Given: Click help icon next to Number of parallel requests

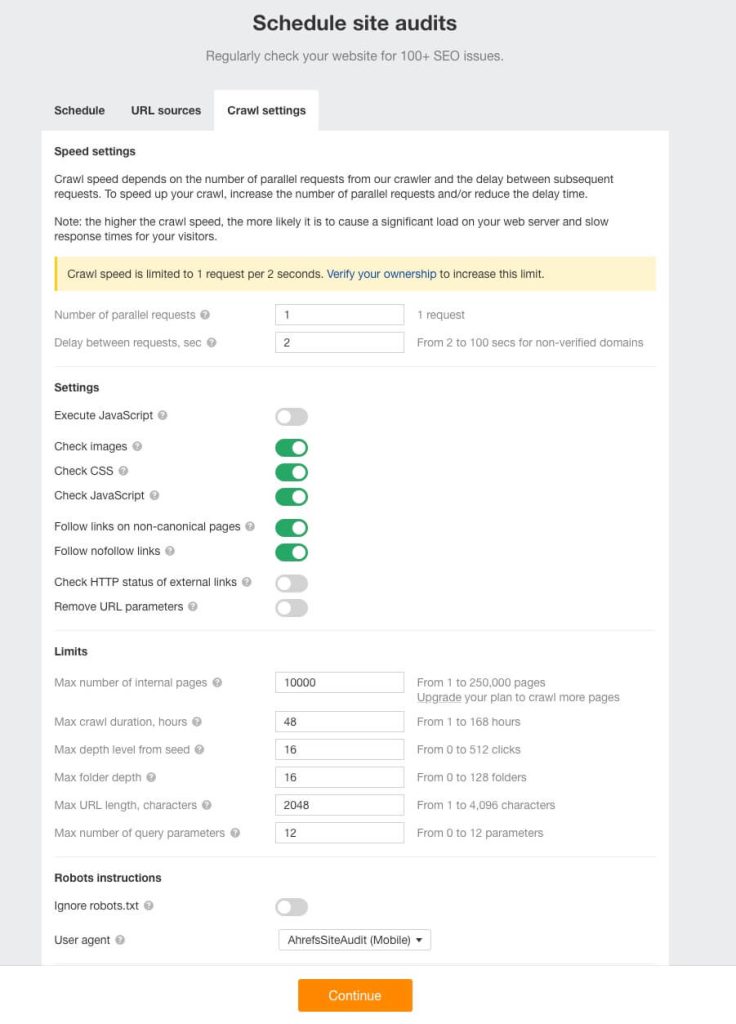Looking at the screenshot, I should (x=205, y=315).
